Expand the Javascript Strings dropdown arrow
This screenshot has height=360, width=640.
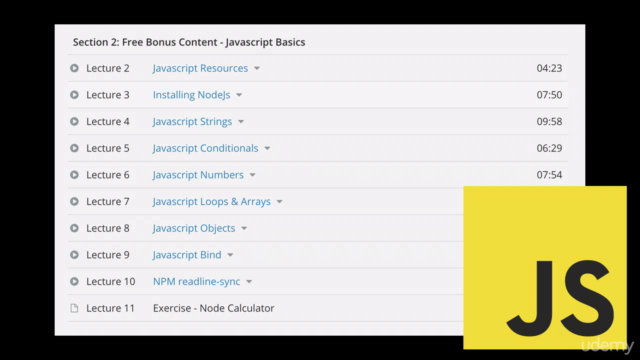pos(241,122)
